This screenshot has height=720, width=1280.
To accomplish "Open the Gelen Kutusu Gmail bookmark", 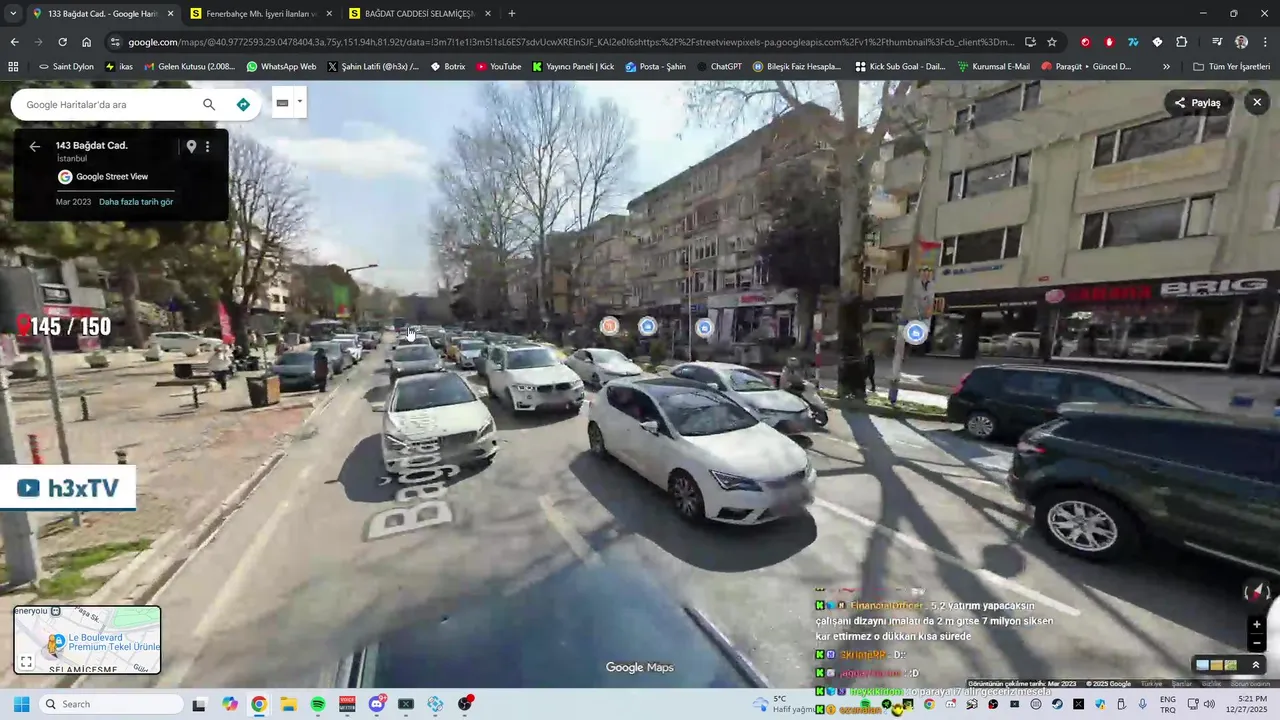I will 189,67.
